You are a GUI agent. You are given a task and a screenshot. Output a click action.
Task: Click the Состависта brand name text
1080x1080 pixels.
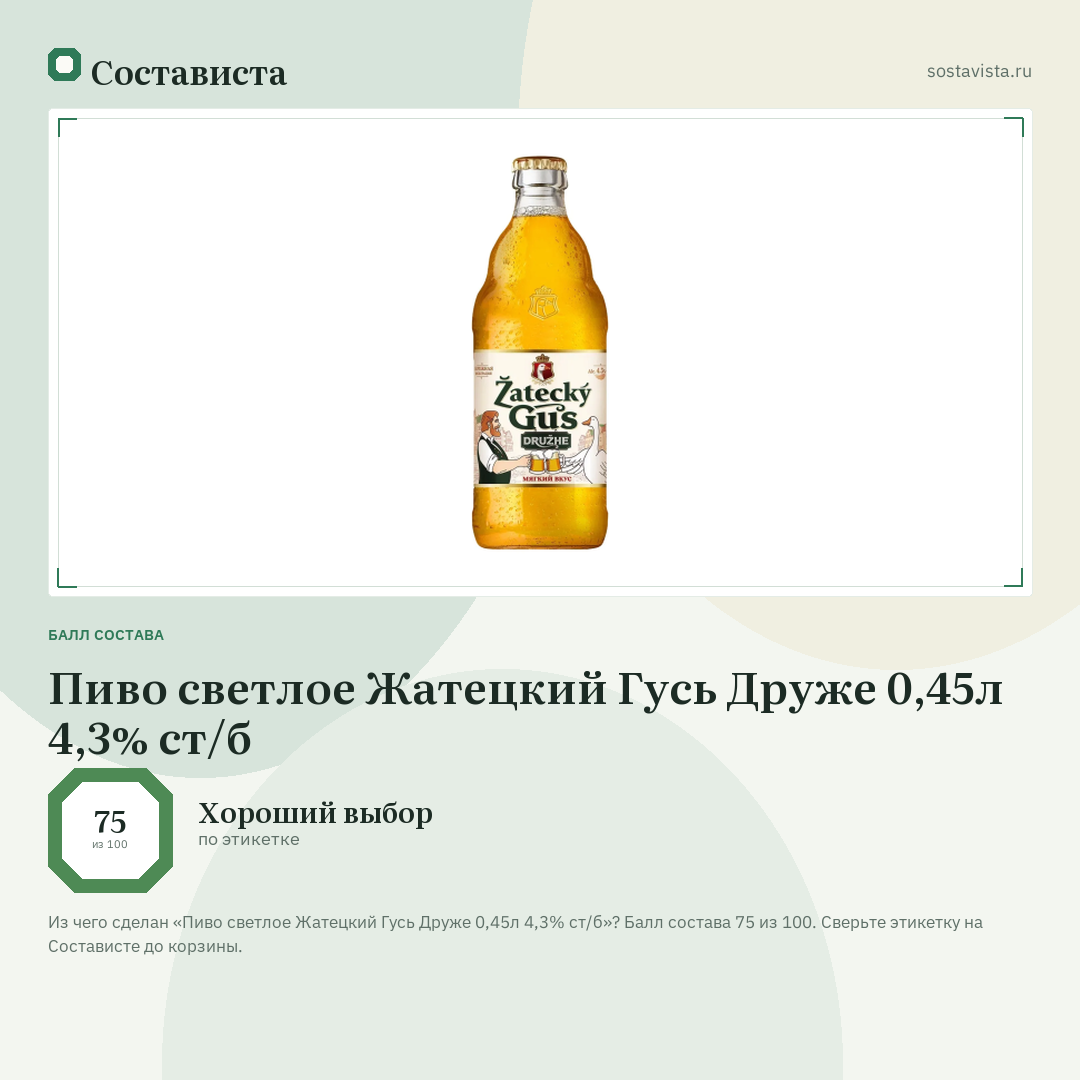[x=188, y=73]
